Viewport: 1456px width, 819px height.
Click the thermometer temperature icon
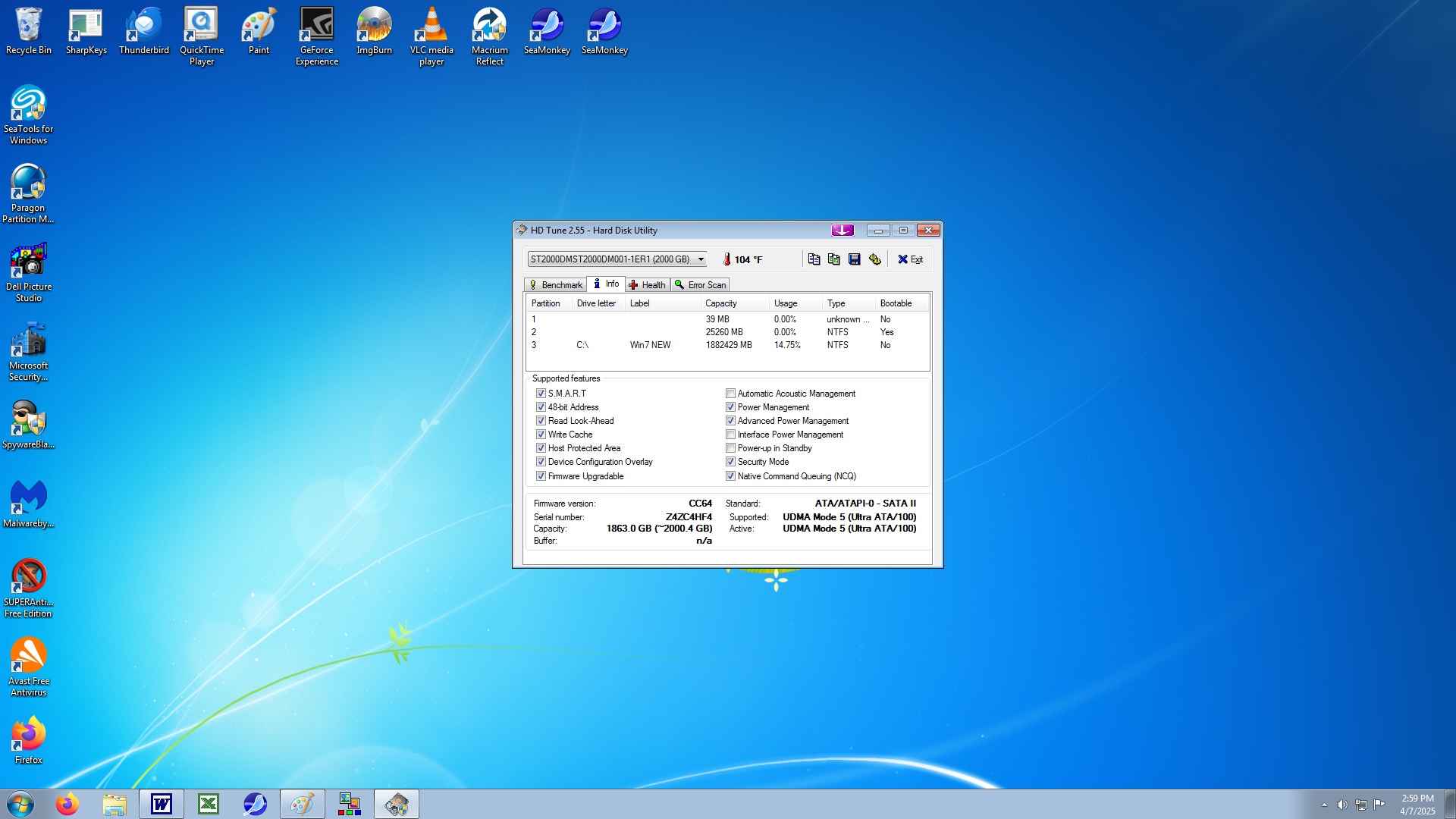pyautogui.click(x=726, y=259)
